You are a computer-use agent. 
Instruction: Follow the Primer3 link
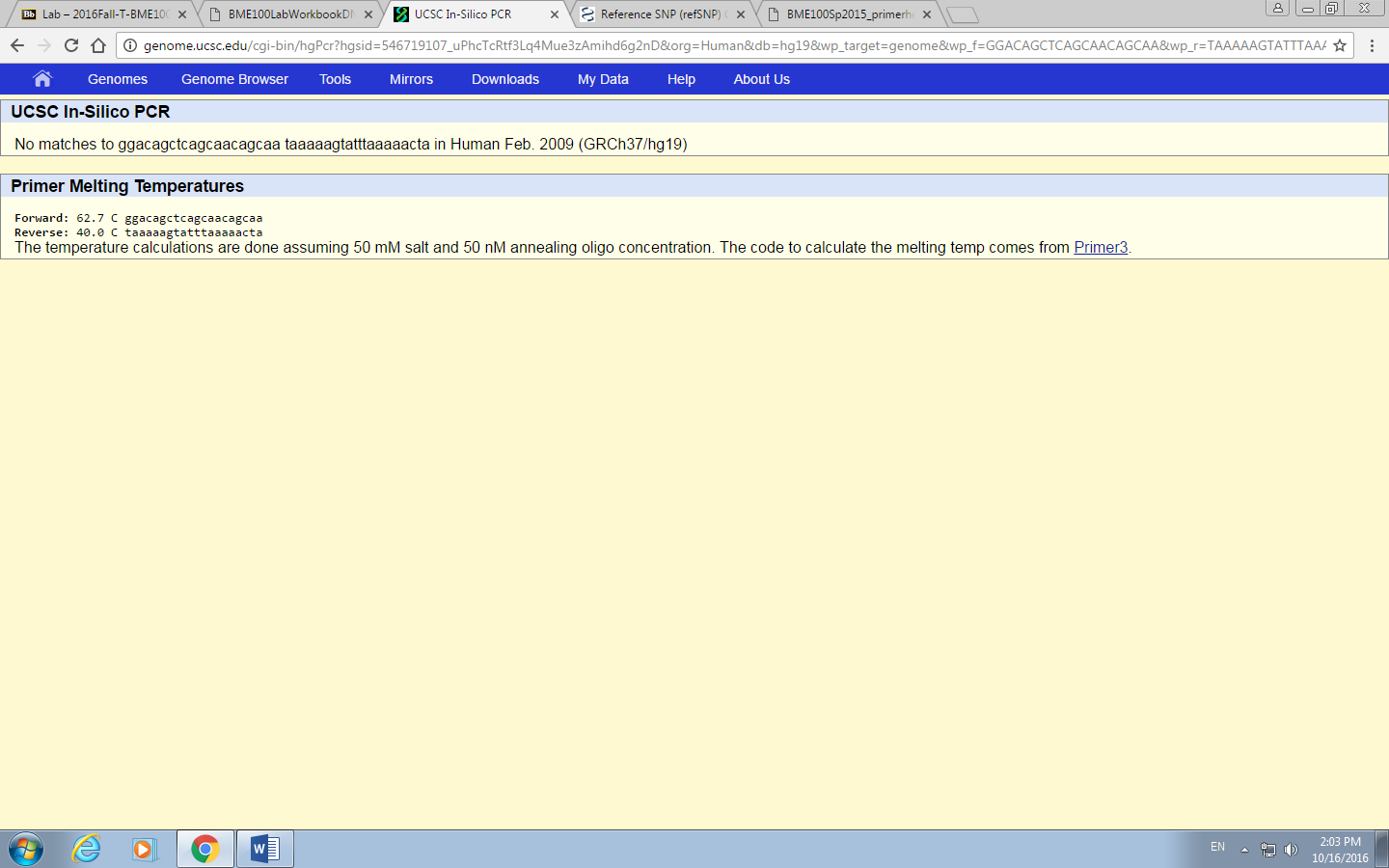point(1101,248)
